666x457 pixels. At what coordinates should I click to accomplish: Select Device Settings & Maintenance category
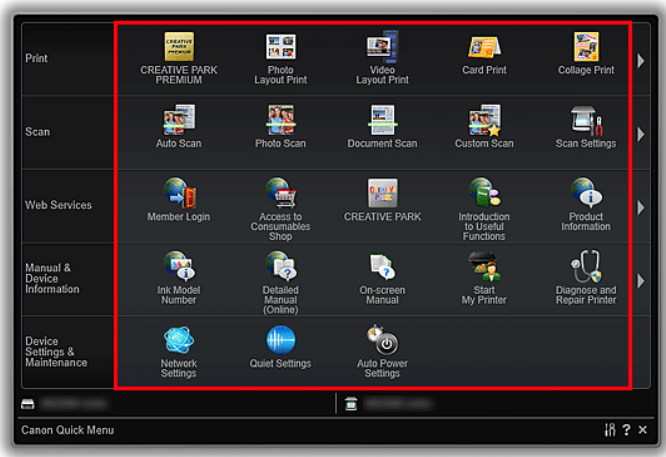58,352
